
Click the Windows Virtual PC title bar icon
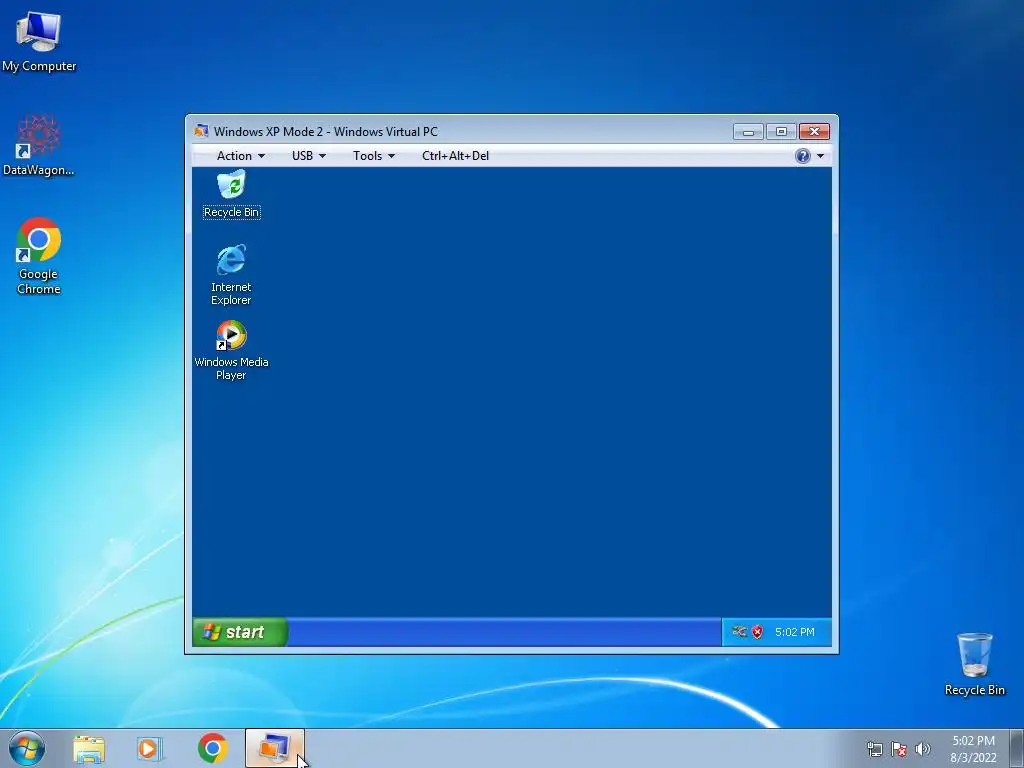point(201,131)
